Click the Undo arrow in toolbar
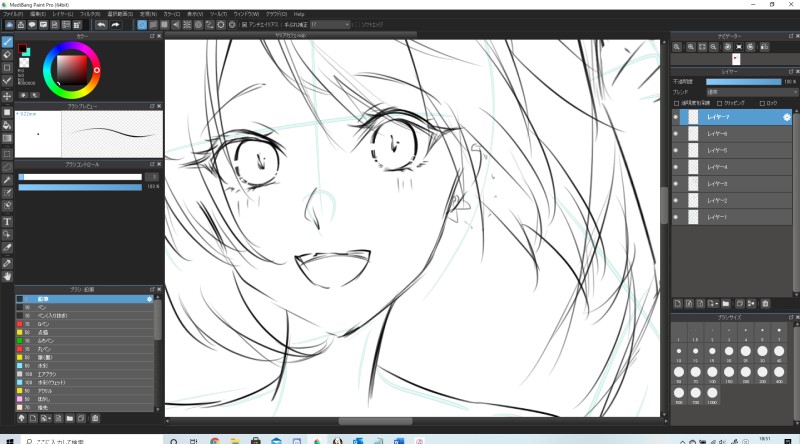The height and width of the screenshot is (444, 800). (101, 24)
